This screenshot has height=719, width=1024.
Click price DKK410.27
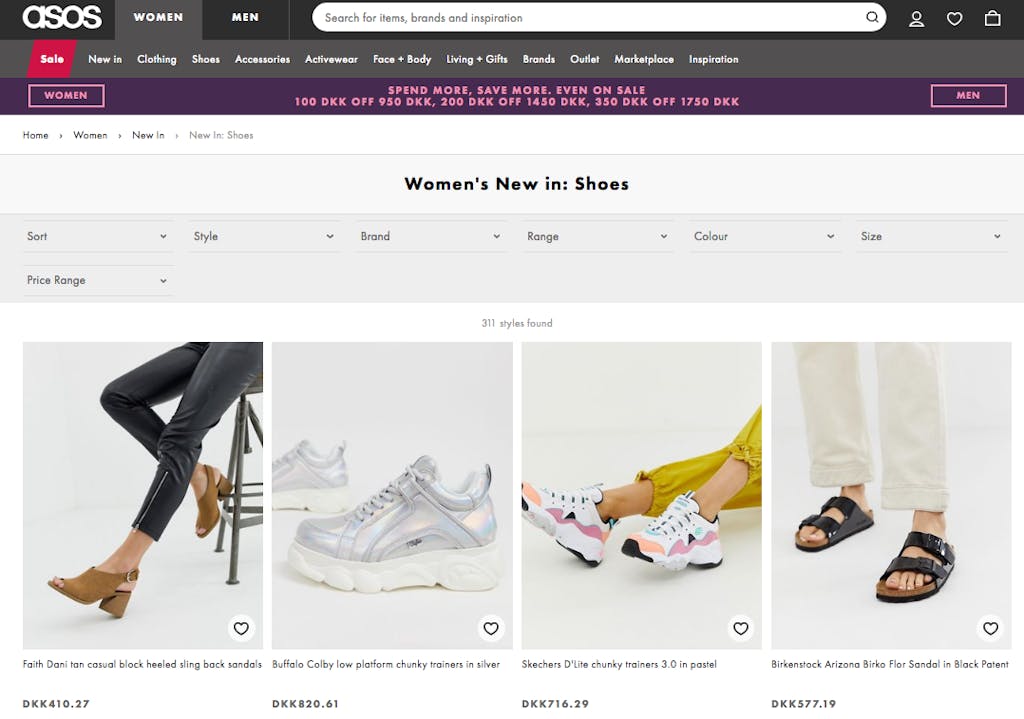56,704
